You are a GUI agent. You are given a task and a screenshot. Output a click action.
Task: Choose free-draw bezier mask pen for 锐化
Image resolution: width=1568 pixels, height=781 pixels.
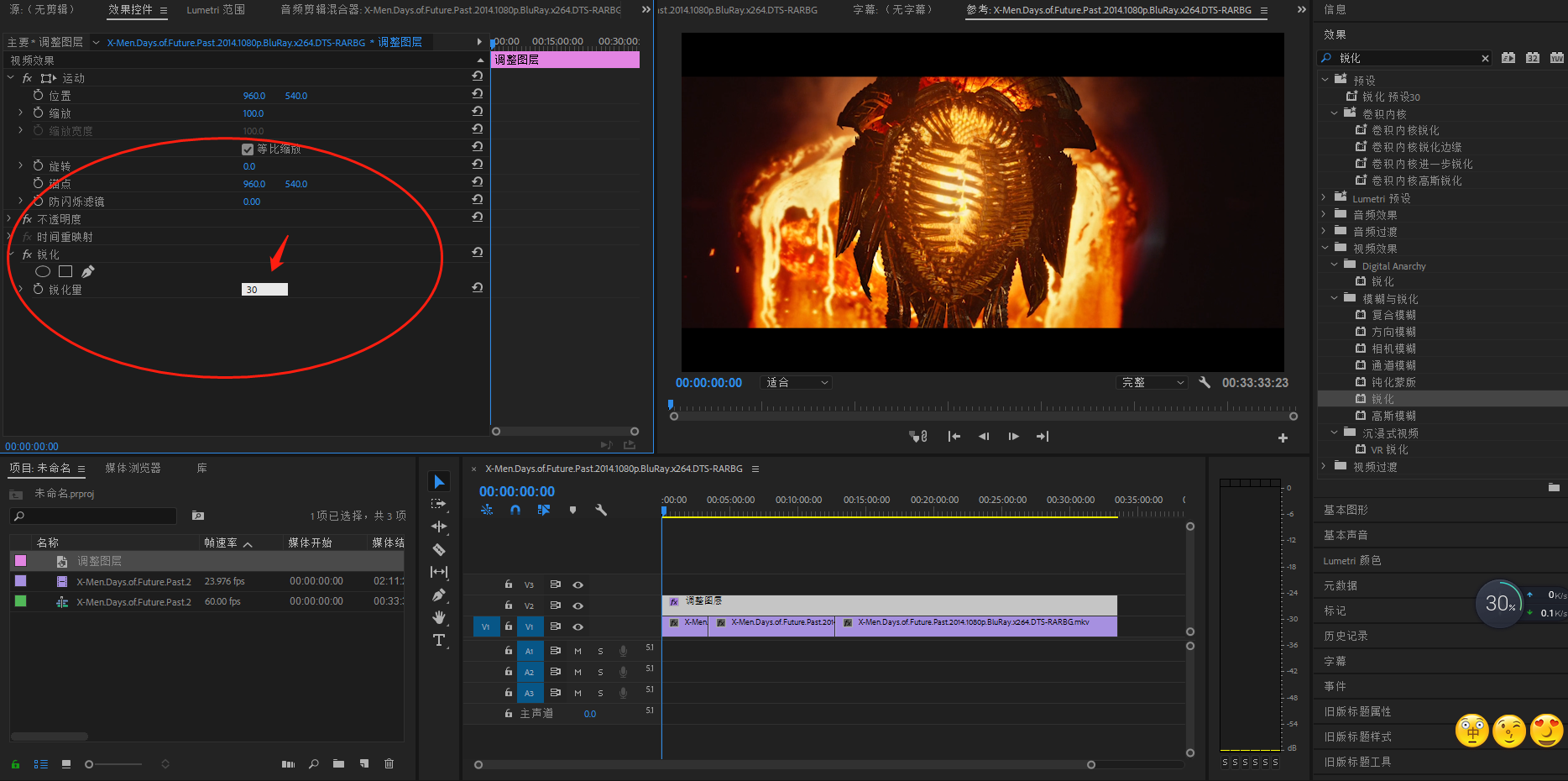[x=88, y=271]
